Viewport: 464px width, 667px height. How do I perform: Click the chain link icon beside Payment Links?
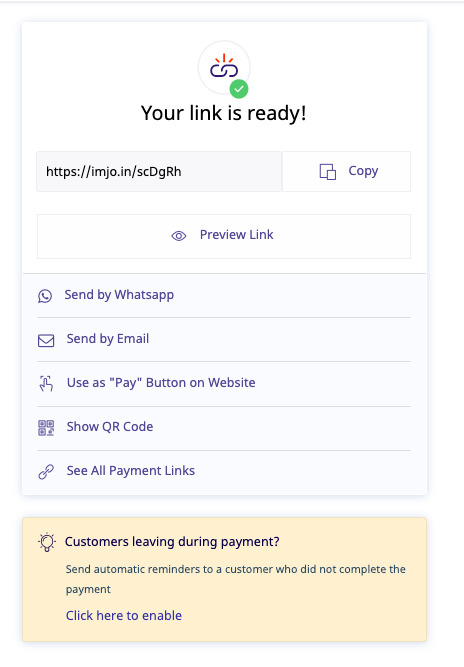click(46, 472)
